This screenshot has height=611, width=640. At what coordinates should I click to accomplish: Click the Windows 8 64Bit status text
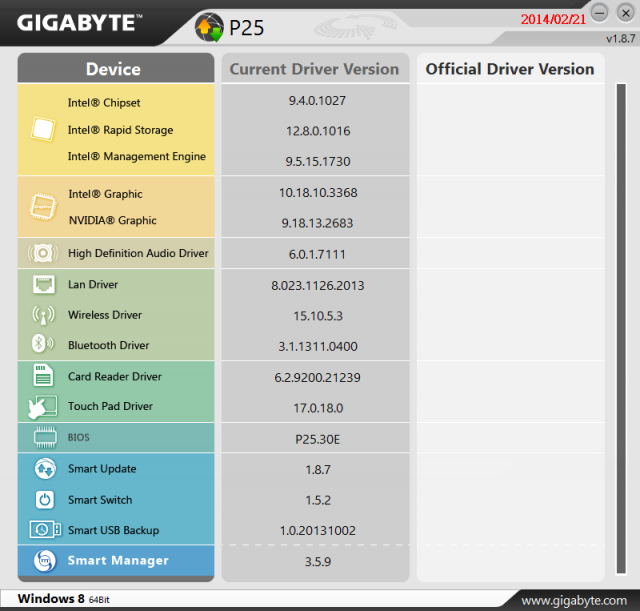click(64, 599)
